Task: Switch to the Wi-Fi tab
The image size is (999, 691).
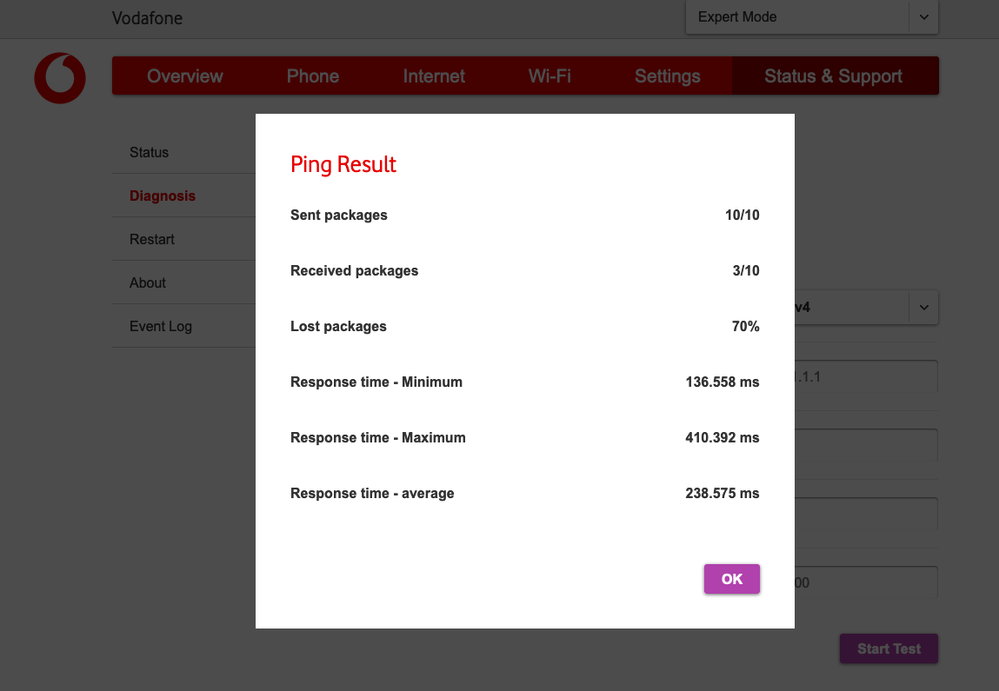Action: [549, 76]
